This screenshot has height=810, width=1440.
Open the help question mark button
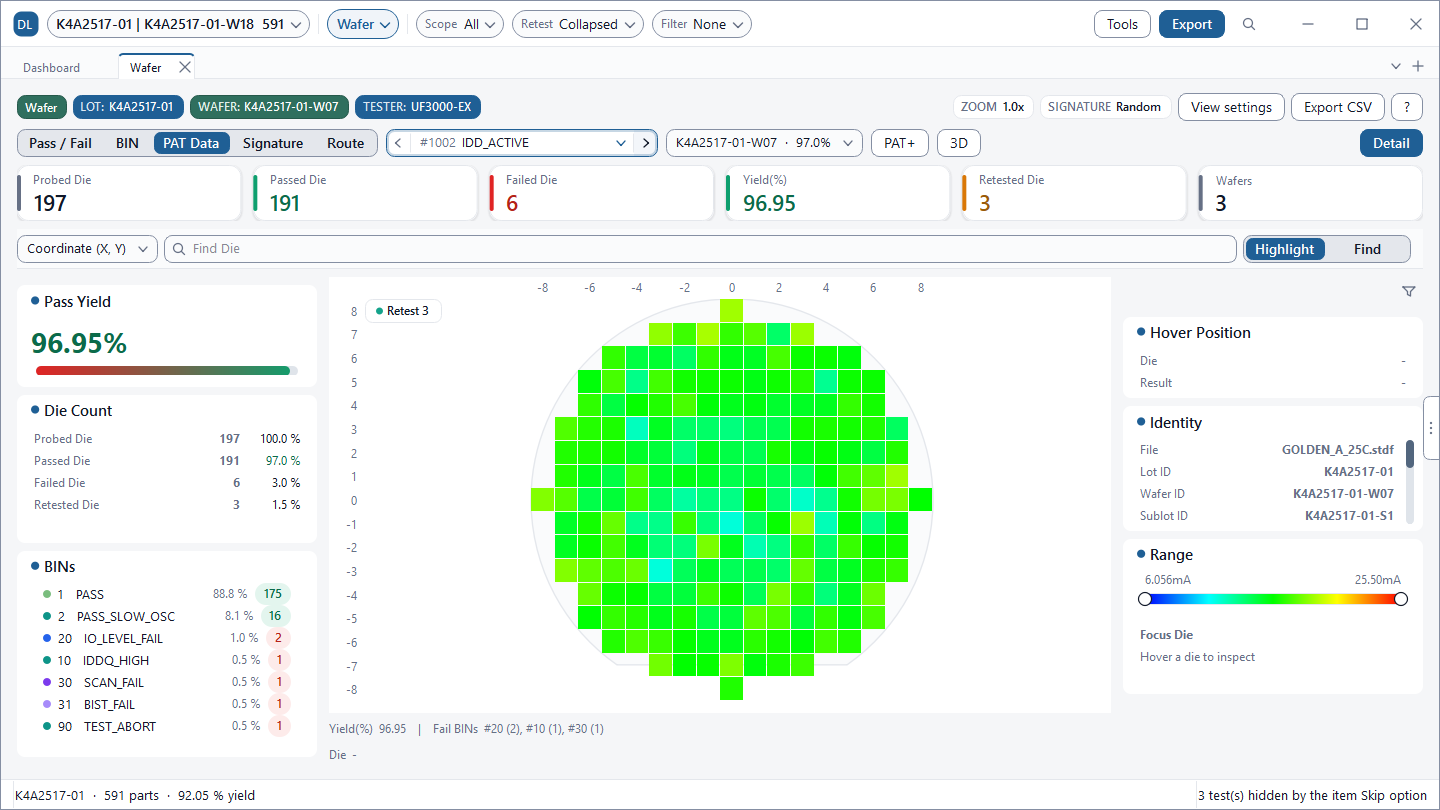(1407, 107)
